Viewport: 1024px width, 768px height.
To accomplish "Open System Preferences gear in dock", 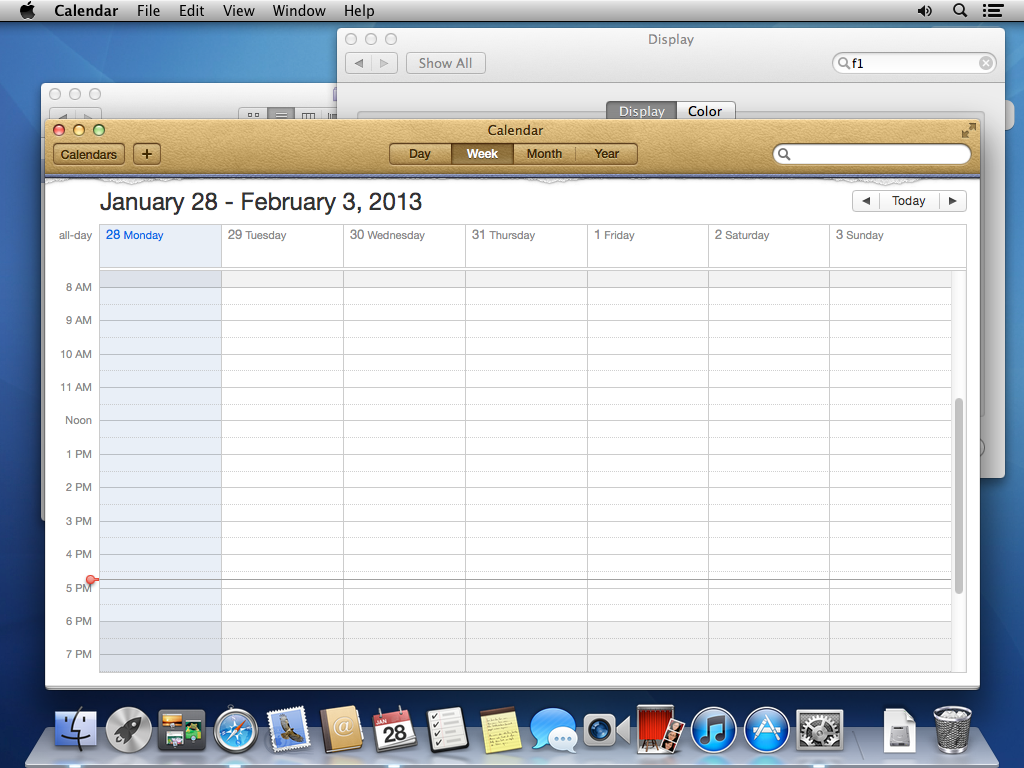I will [820, 730].
